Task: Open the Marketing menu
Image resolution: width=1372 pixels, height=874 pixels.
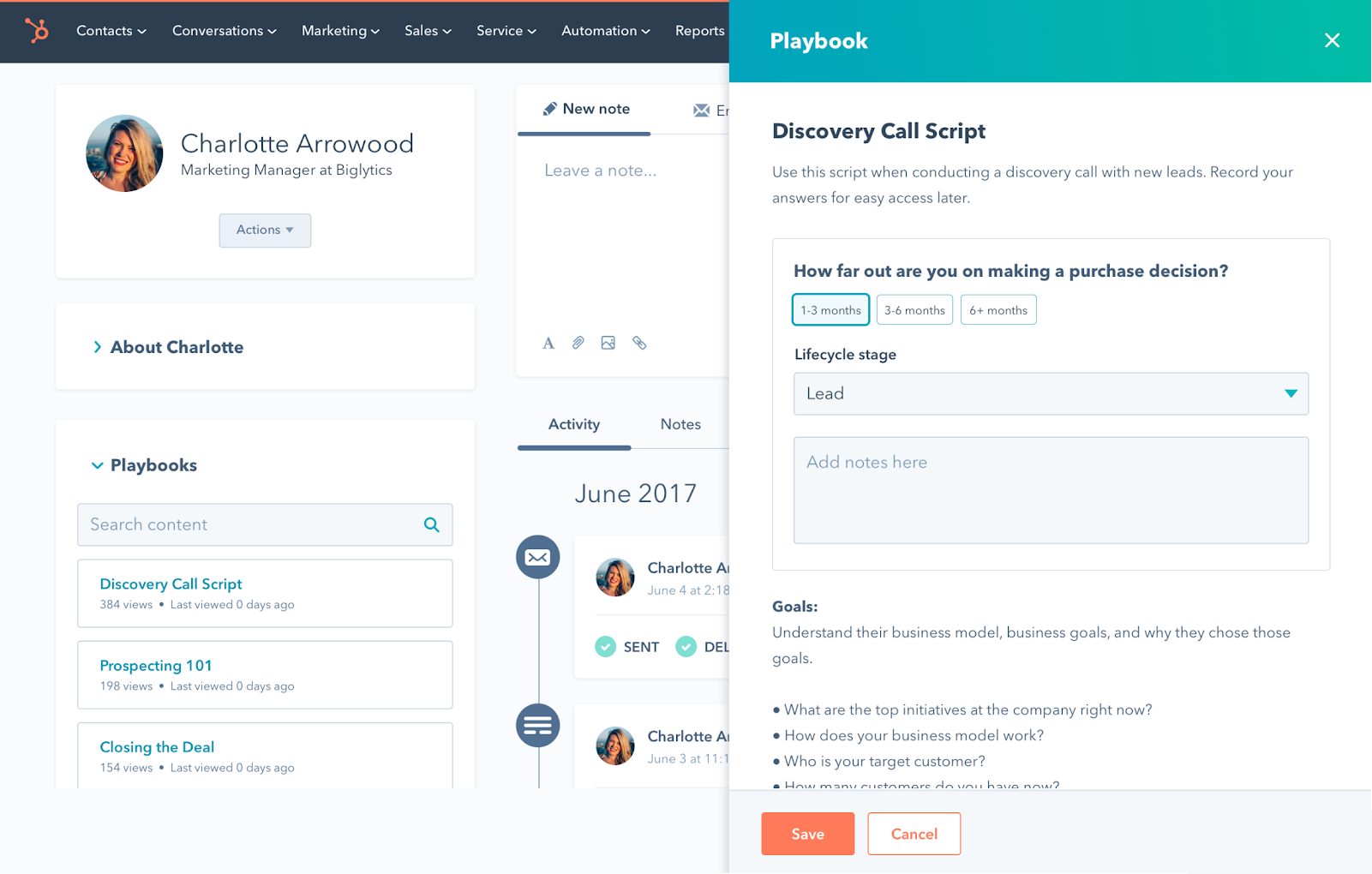Action: click(340, 31)
